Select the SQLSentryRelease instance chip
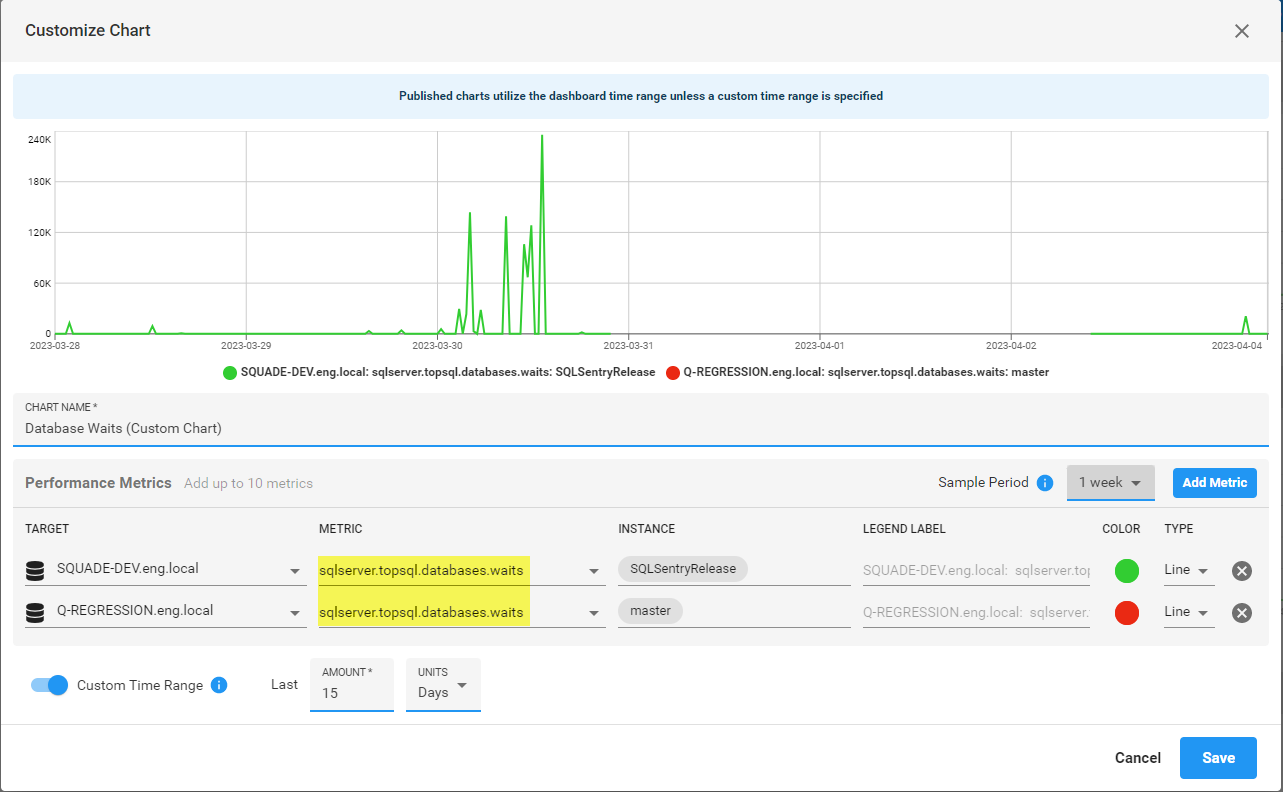The image size is (1283, 792). point(683,569)
